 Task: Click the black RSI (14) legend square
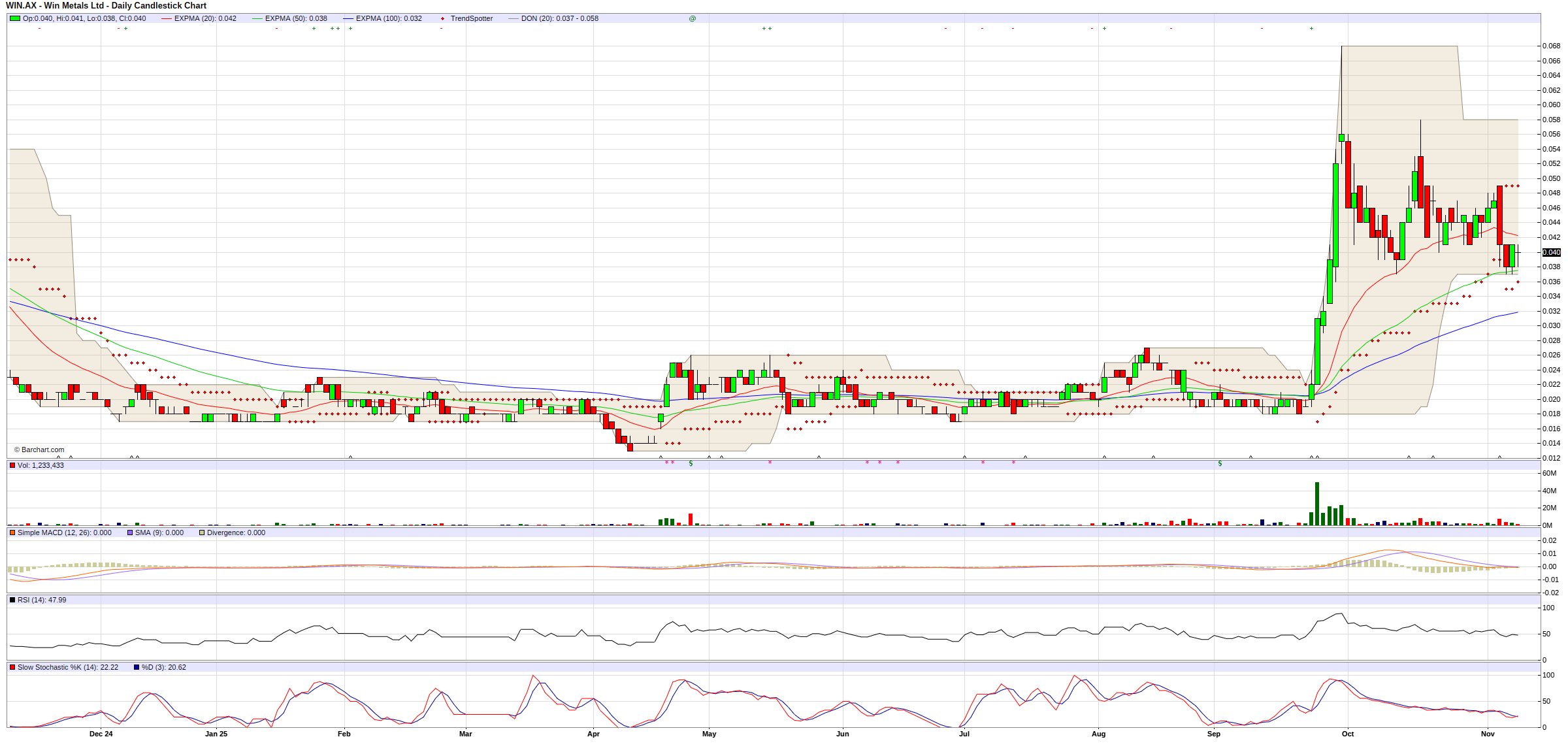tap(12, 600)
